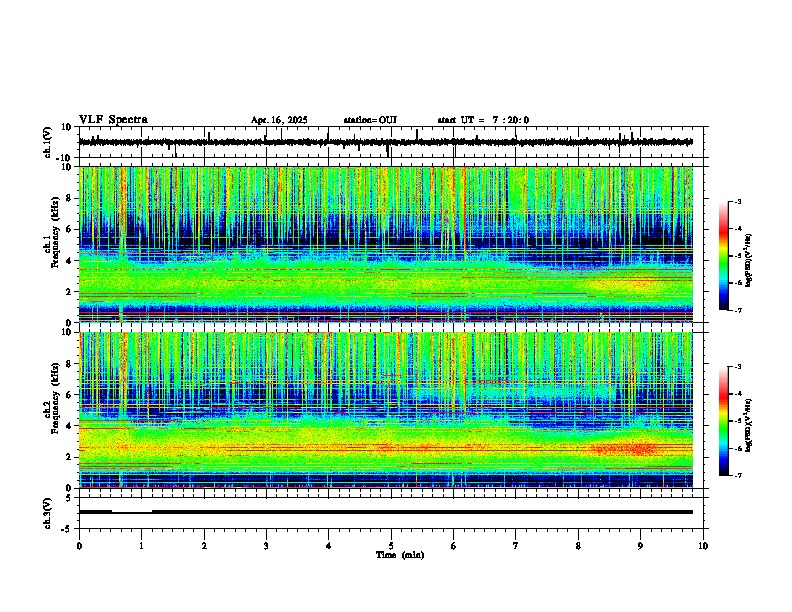The image size is (792, 612).
Task: Click the "-10" tick on ch.1(V) axis
Action: (x=65, y=158)
